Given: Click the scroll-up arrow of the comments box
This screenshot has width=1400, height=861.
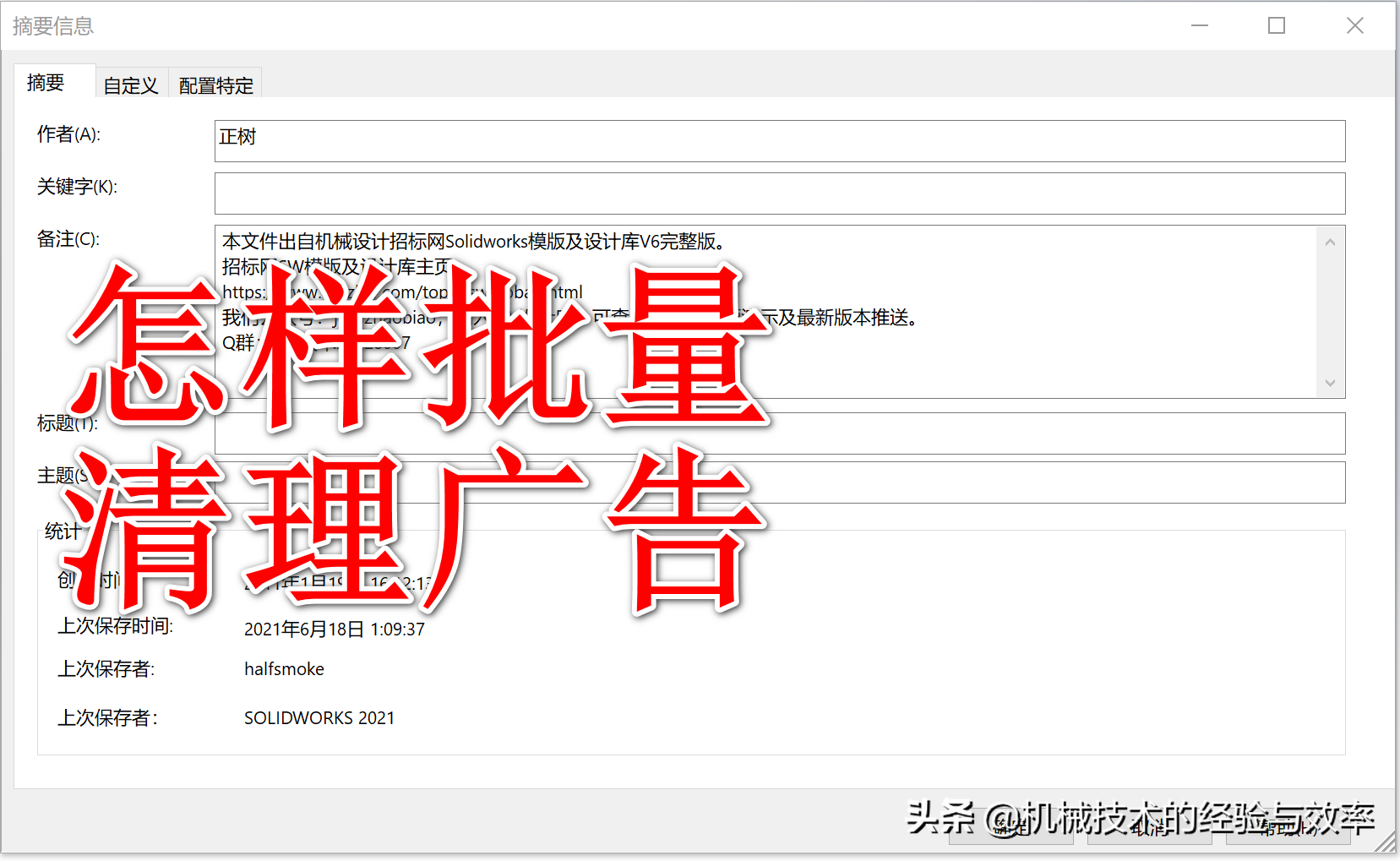Looking at the screenshot, I should tap(1331, 240).
